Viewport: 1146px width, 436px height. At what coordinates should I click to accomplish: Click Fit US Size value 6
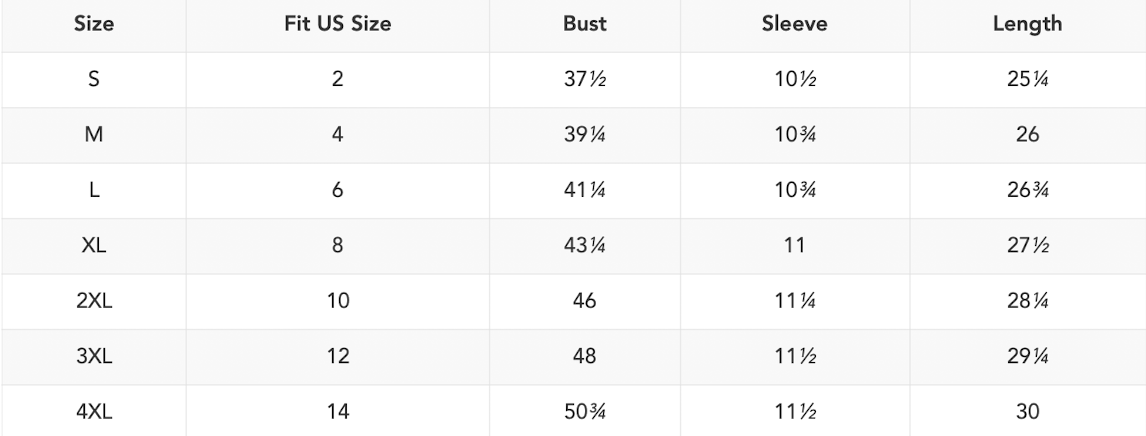(338, 190)
